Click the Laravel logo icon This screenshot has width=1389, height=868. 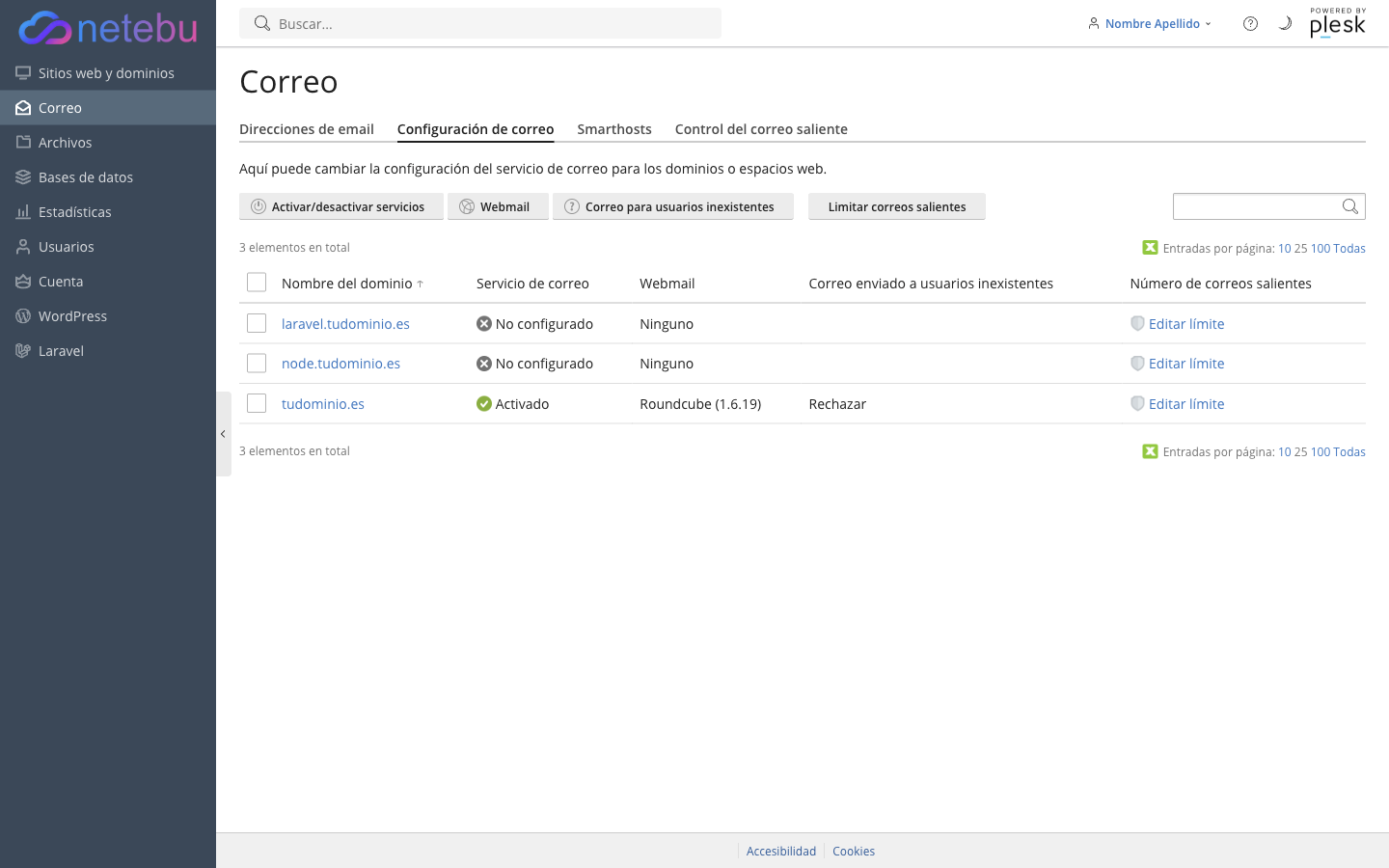[x=23, y=351]
